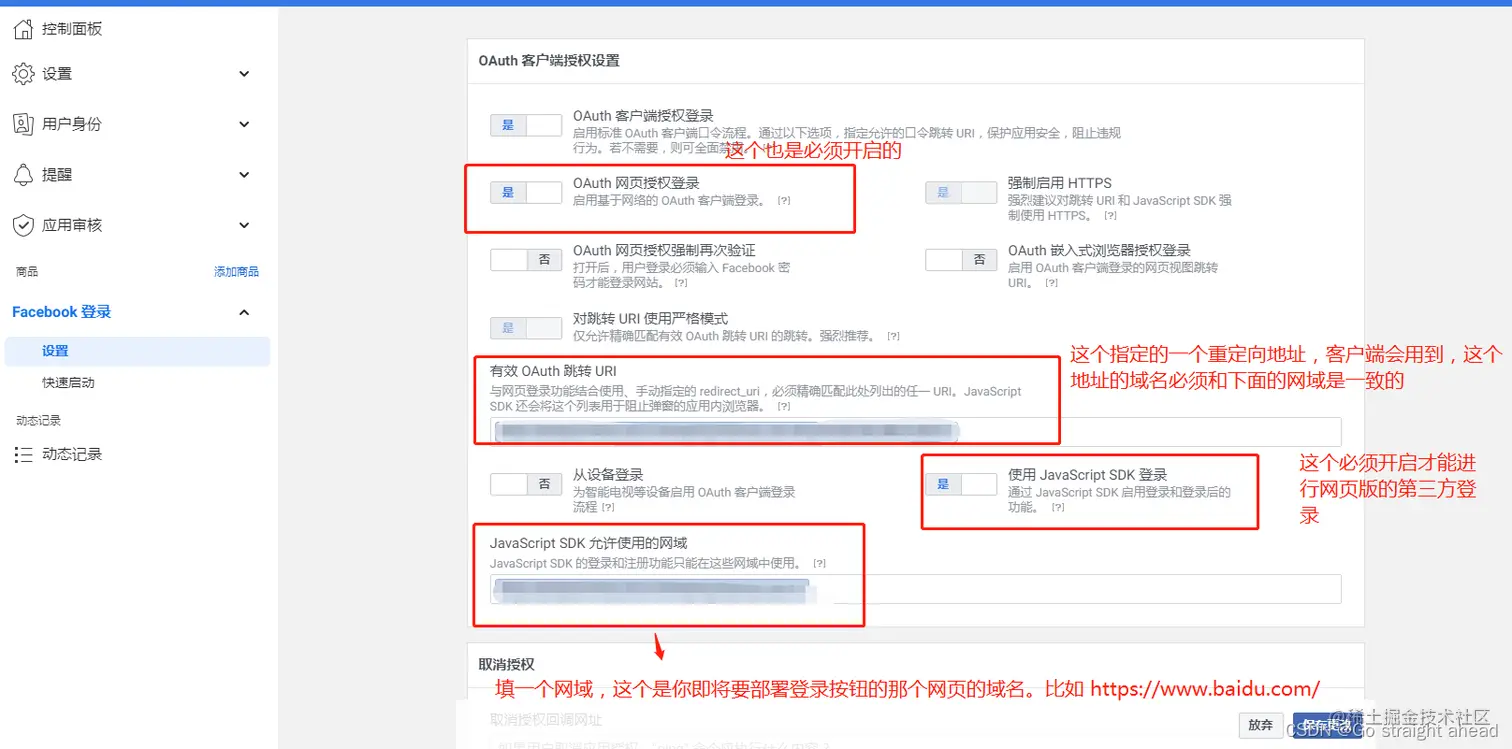Open help [?] for 使用 JavaScript SDK 登录

(x=1058, y=508)
